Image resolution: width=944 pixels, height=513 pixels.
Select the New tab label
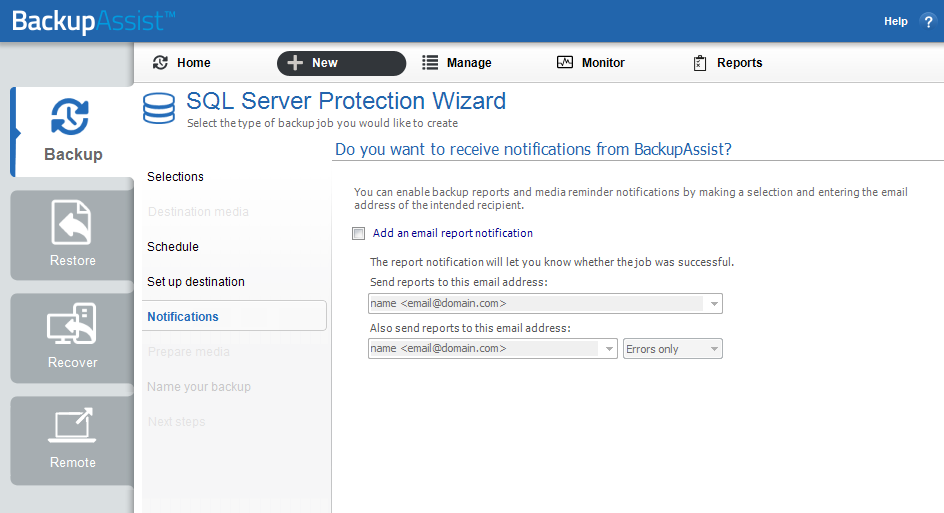pyautogui.click(x=324, y=63)
